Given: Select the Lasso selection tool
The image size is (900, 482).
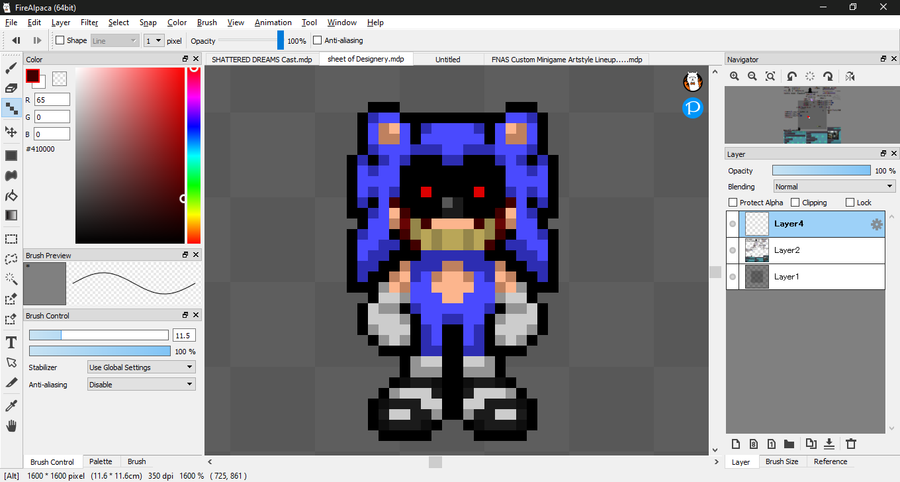Looking at the screenshot, I should tap(11, 259).
